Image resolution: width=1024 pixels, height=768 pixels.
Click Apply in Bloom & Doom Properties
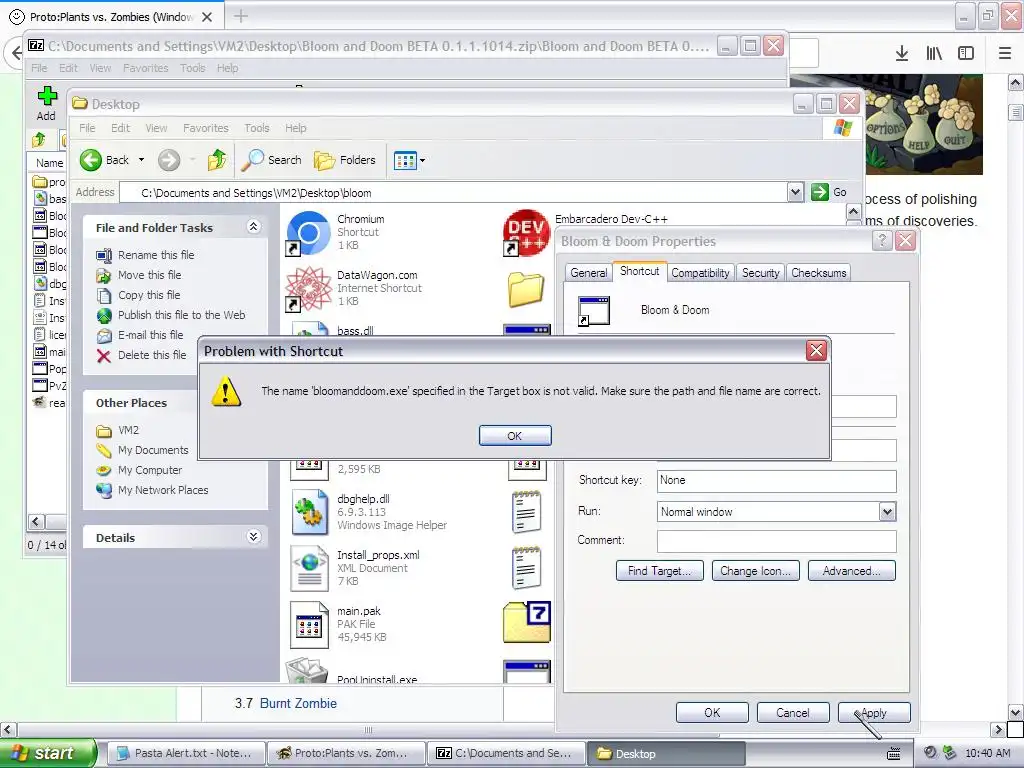[x=874, y=712]
